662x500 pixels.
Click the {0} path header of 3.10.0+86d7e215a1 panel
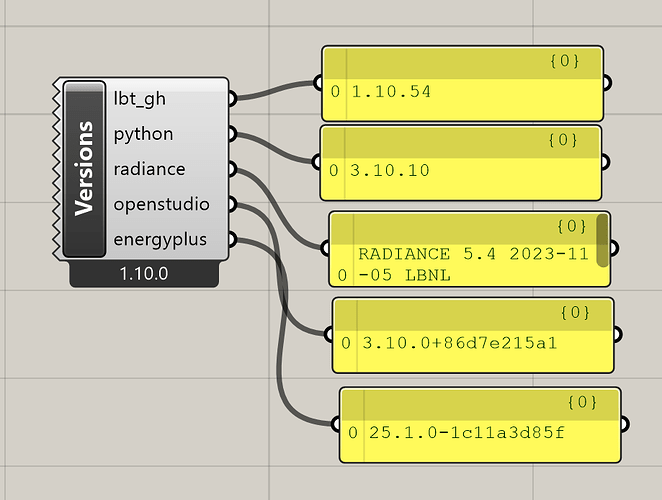pos(575,313)
